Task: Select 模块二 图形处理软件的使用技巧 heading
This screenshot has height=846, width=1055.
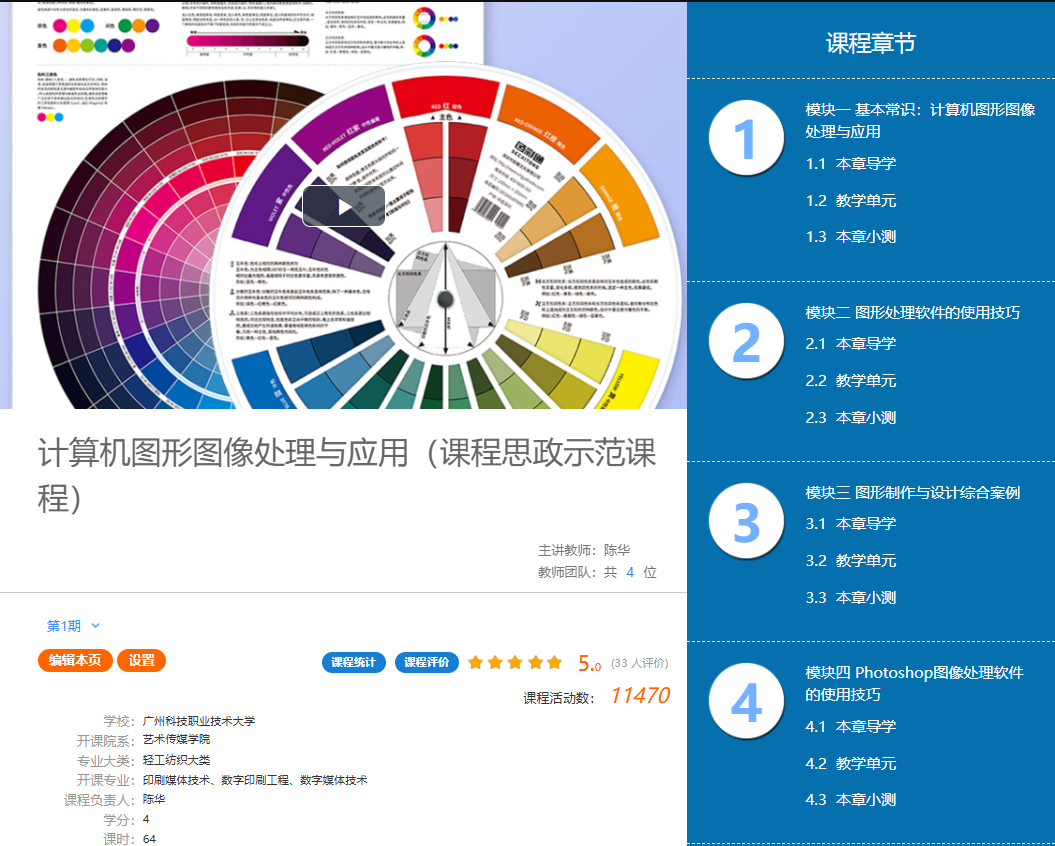Action: [912, 313]
